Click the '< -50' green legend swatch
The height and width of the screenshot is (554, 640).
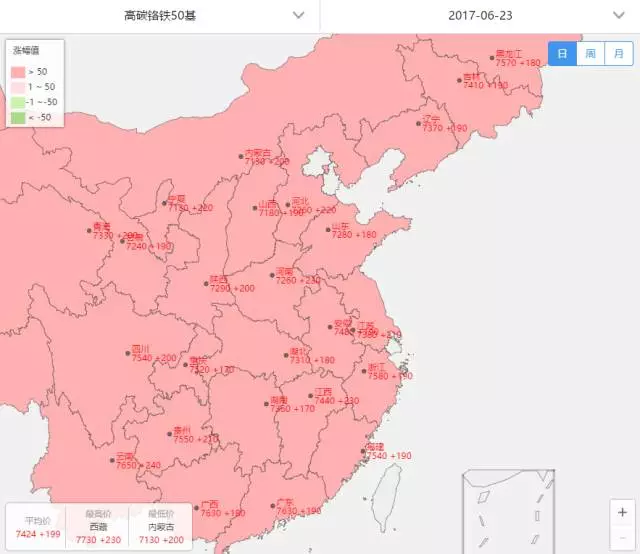pyautogui.click(x=17, y=117)
